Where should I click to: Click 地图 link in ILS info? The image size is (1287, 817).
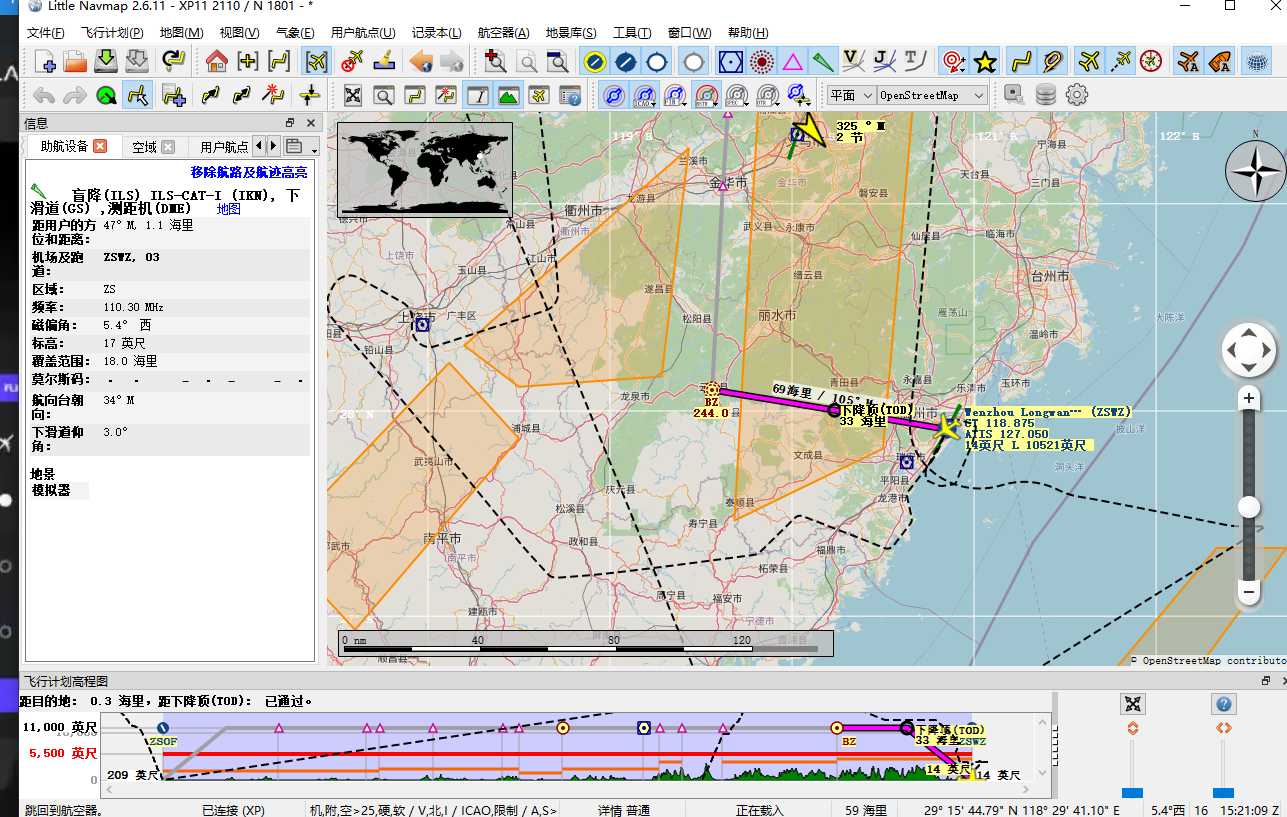tap(229, 209)
